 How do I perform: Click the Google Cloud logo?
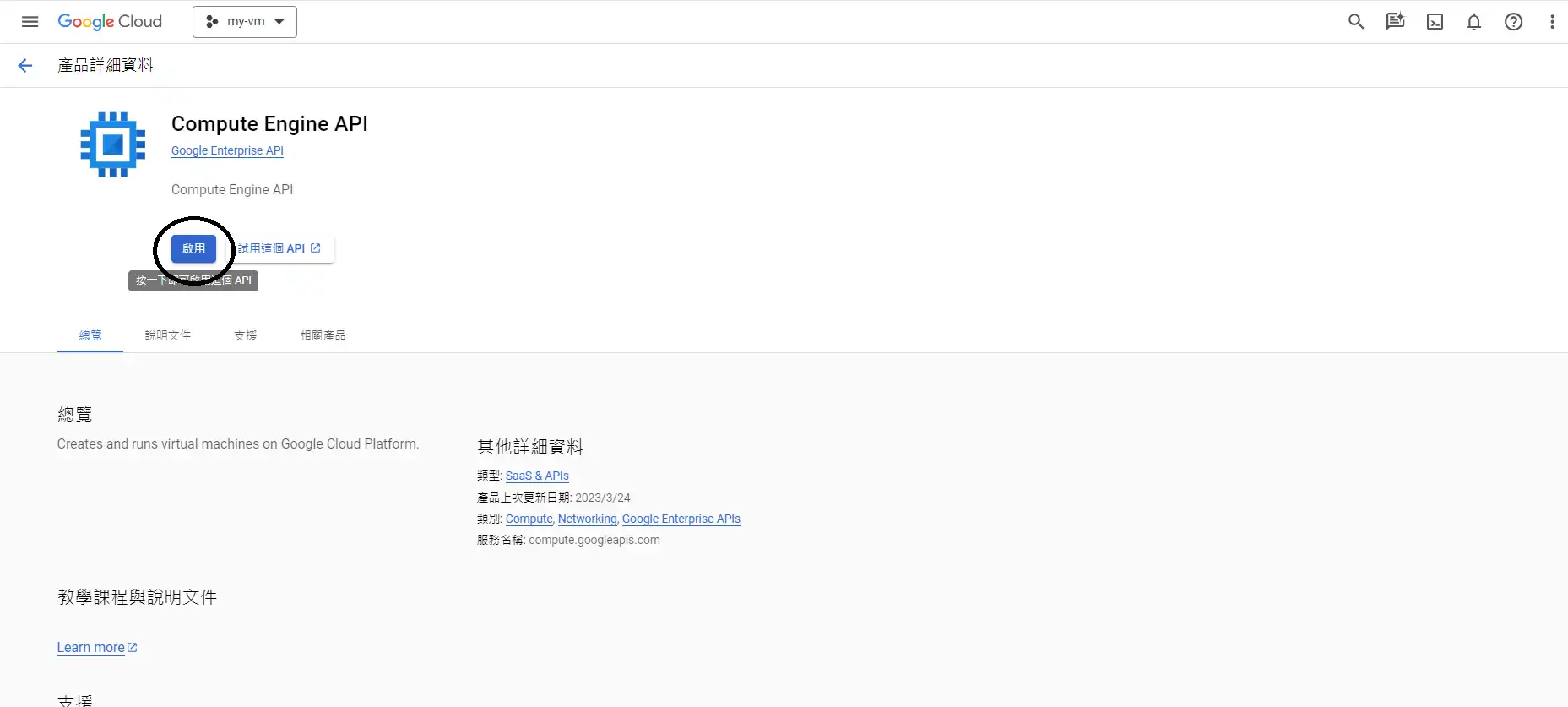click(x=110, y=22)
